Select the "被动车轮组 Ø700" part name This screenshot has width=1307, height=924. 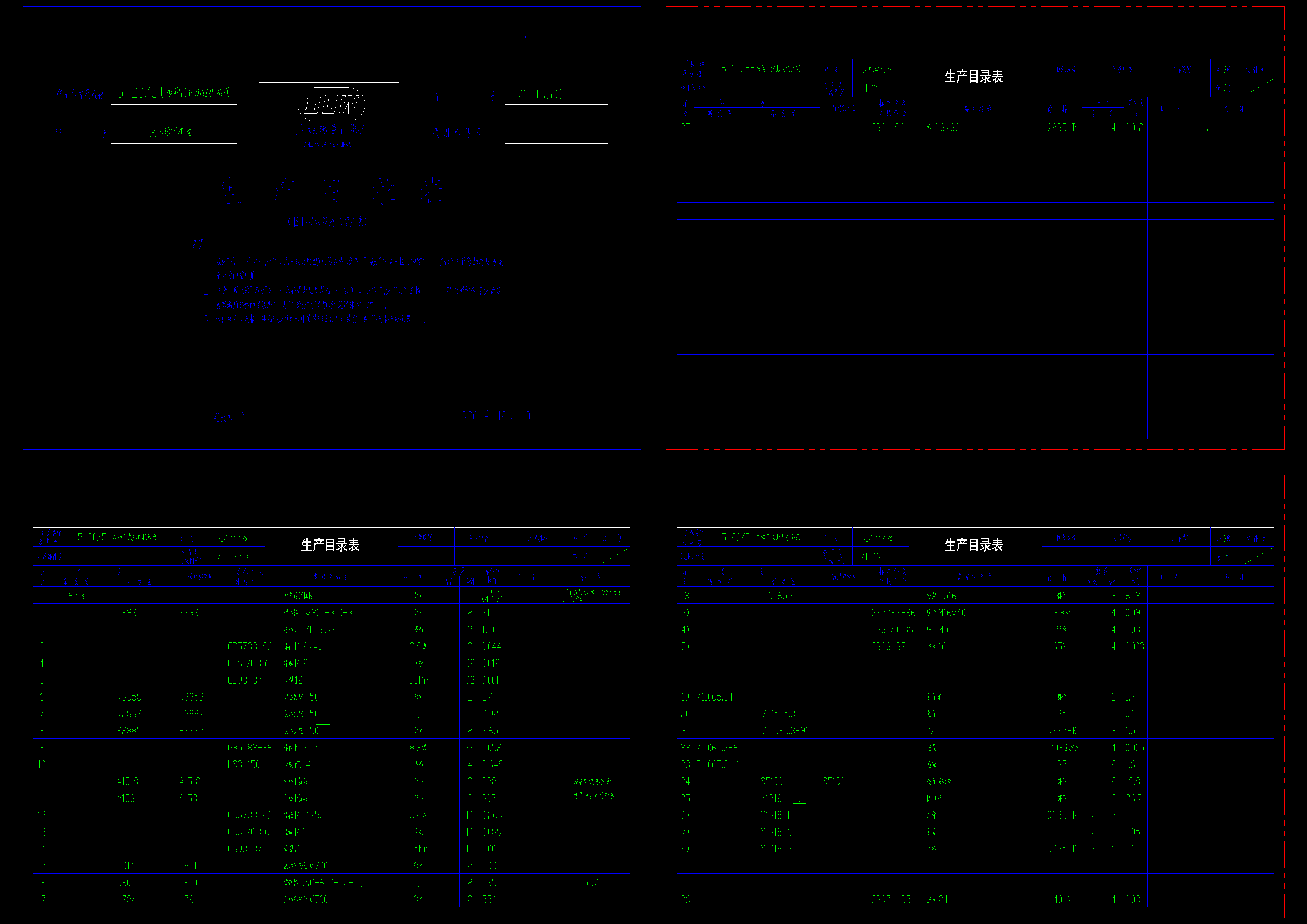[x=306, y=866]
